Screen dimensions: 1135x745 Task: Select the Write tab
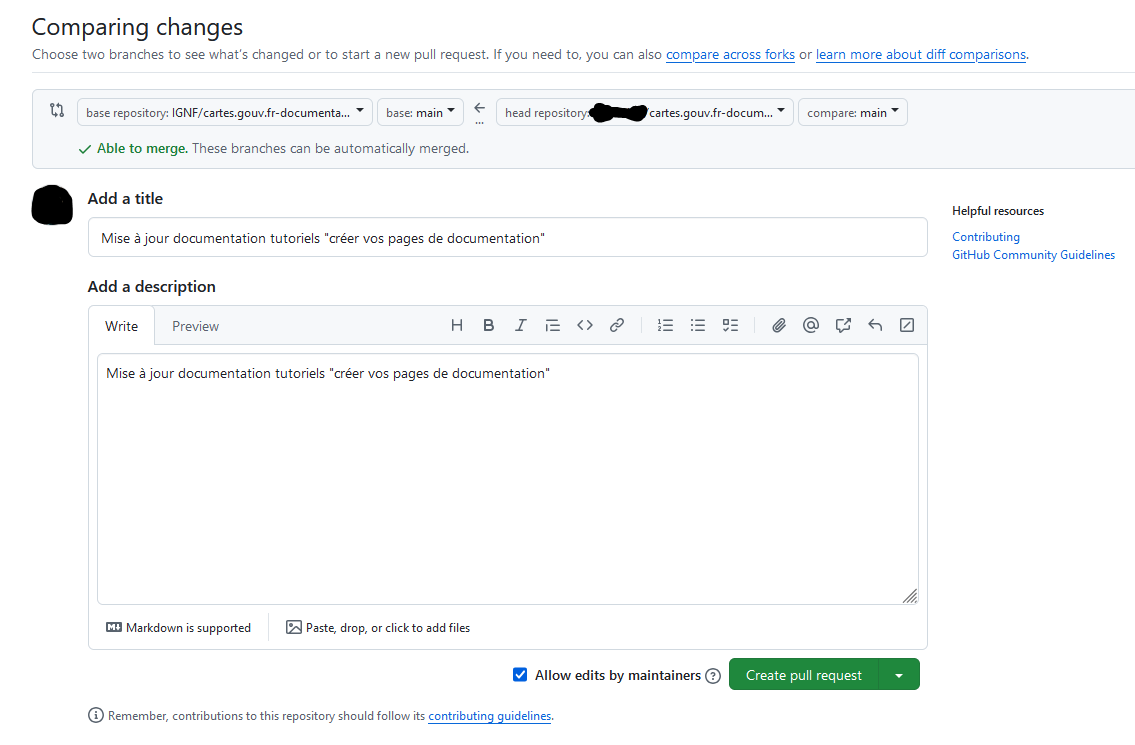121,325
